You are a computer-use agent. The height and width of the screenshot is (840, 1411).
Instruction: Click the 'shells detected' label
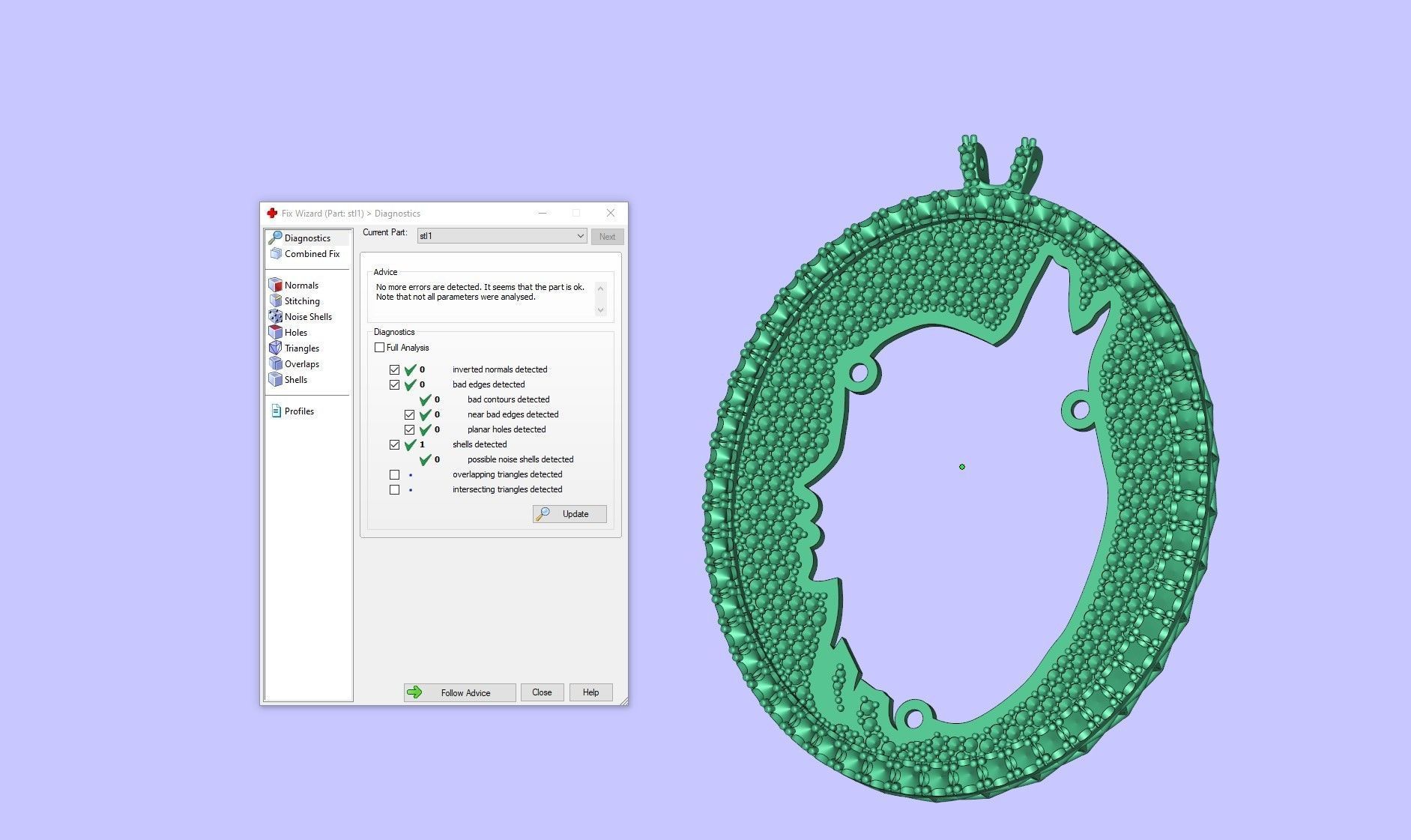(480, 444)
